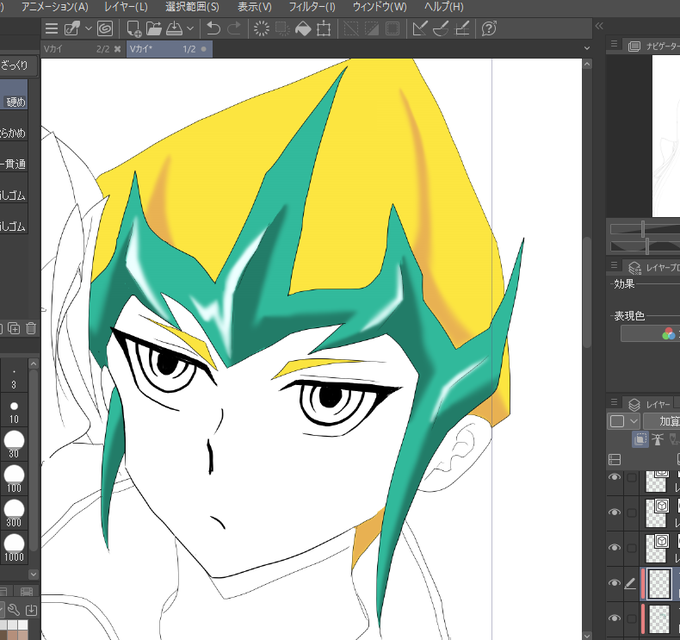This screenshot has height=640, width=680.
Task: Open the layer palette color dropdown
Action: tap(623, 421)
